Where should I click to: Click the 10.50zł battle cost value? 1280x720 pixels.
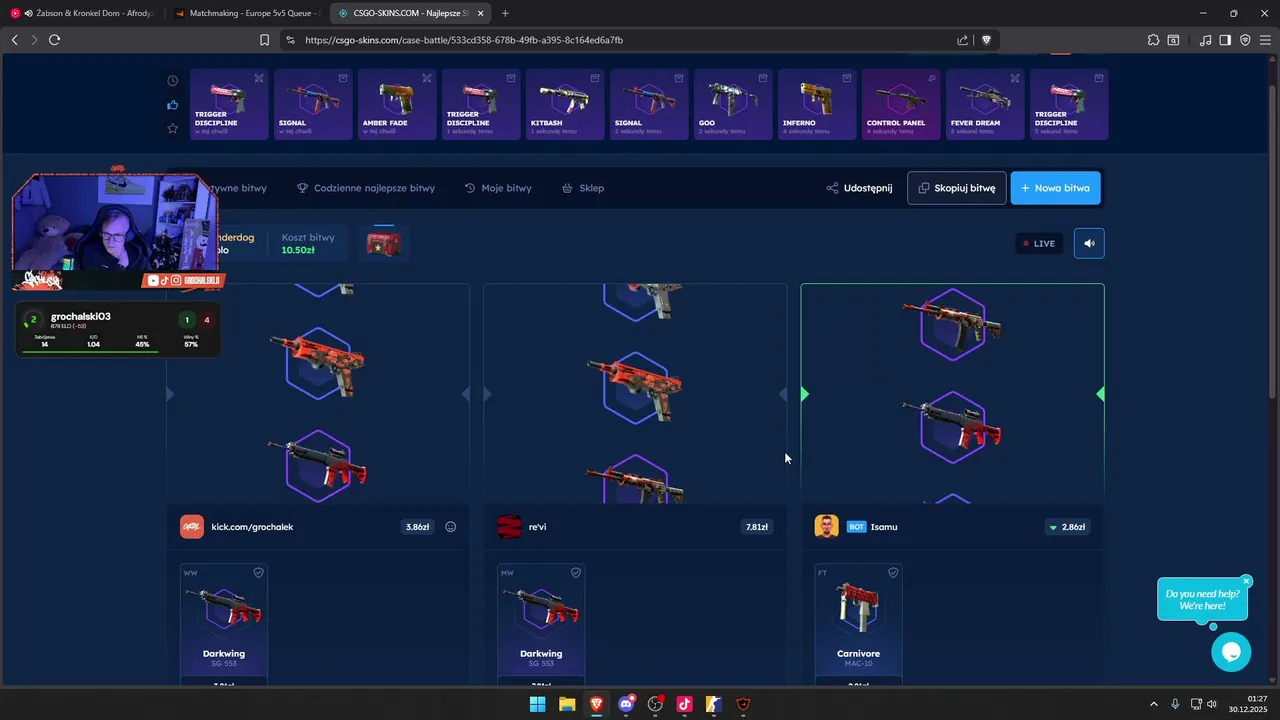[298, 250]
